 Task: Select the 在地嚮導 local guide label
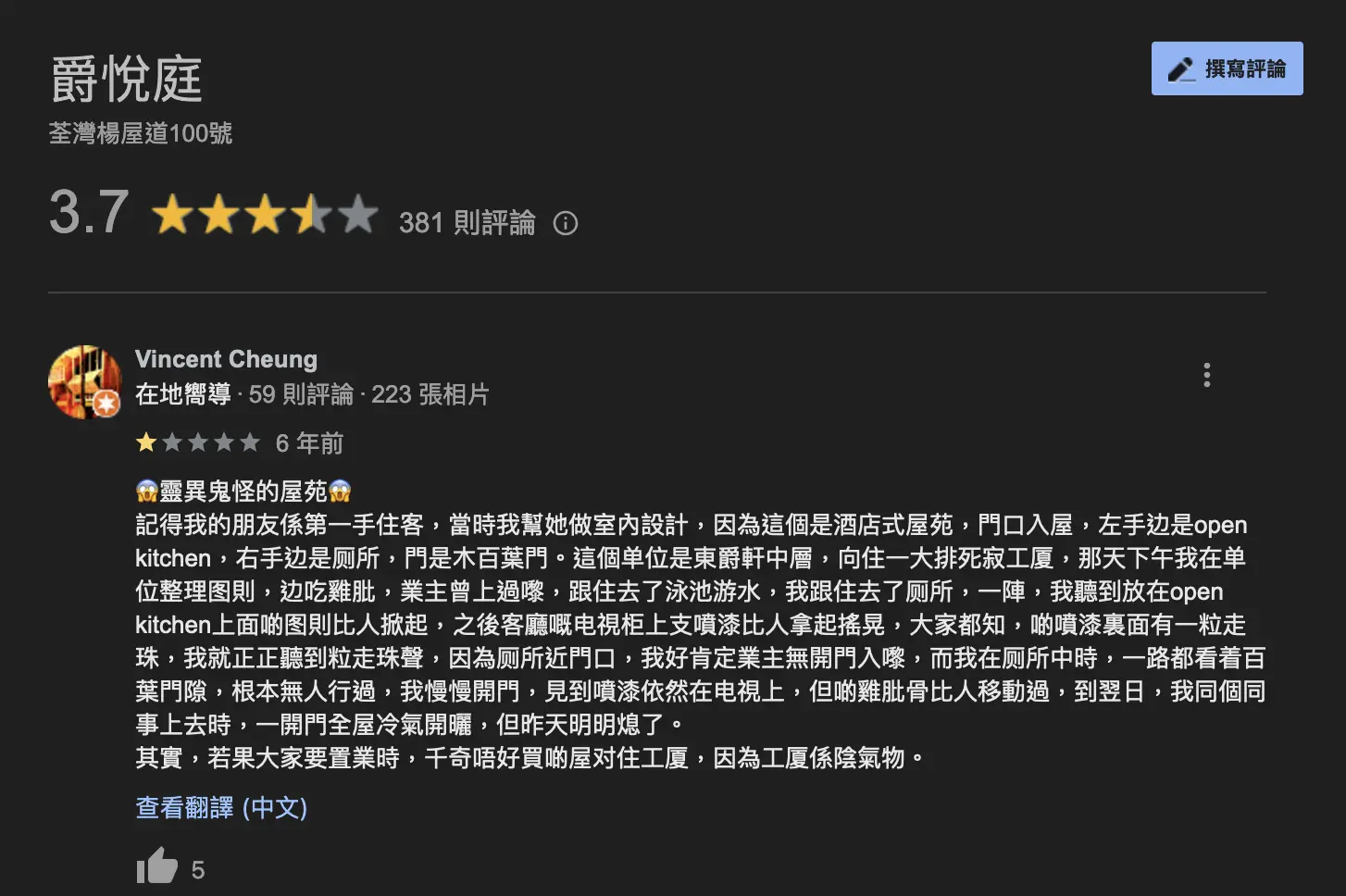[x=183, y=394]
